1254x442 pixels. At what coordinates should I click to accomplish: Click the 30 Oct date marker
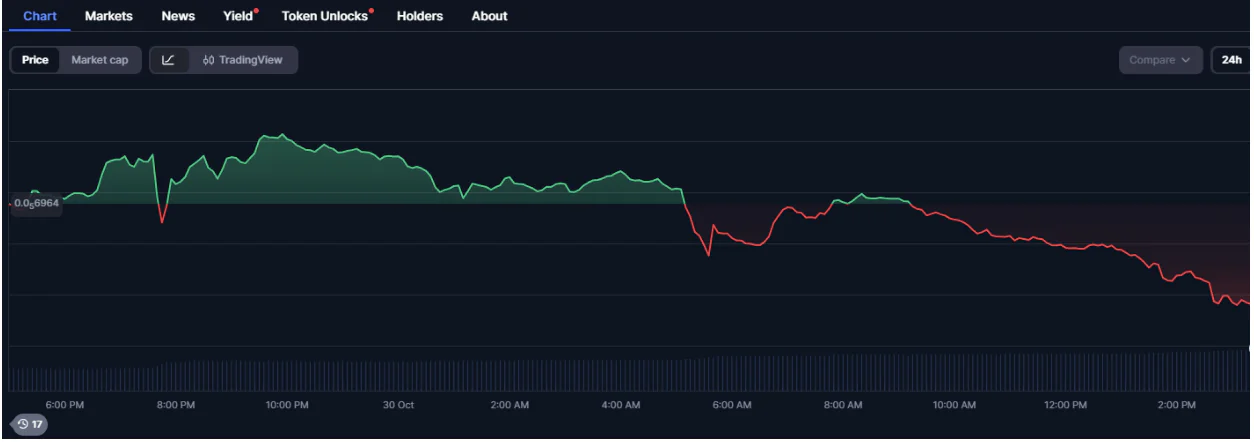click(x=398, y=405)
